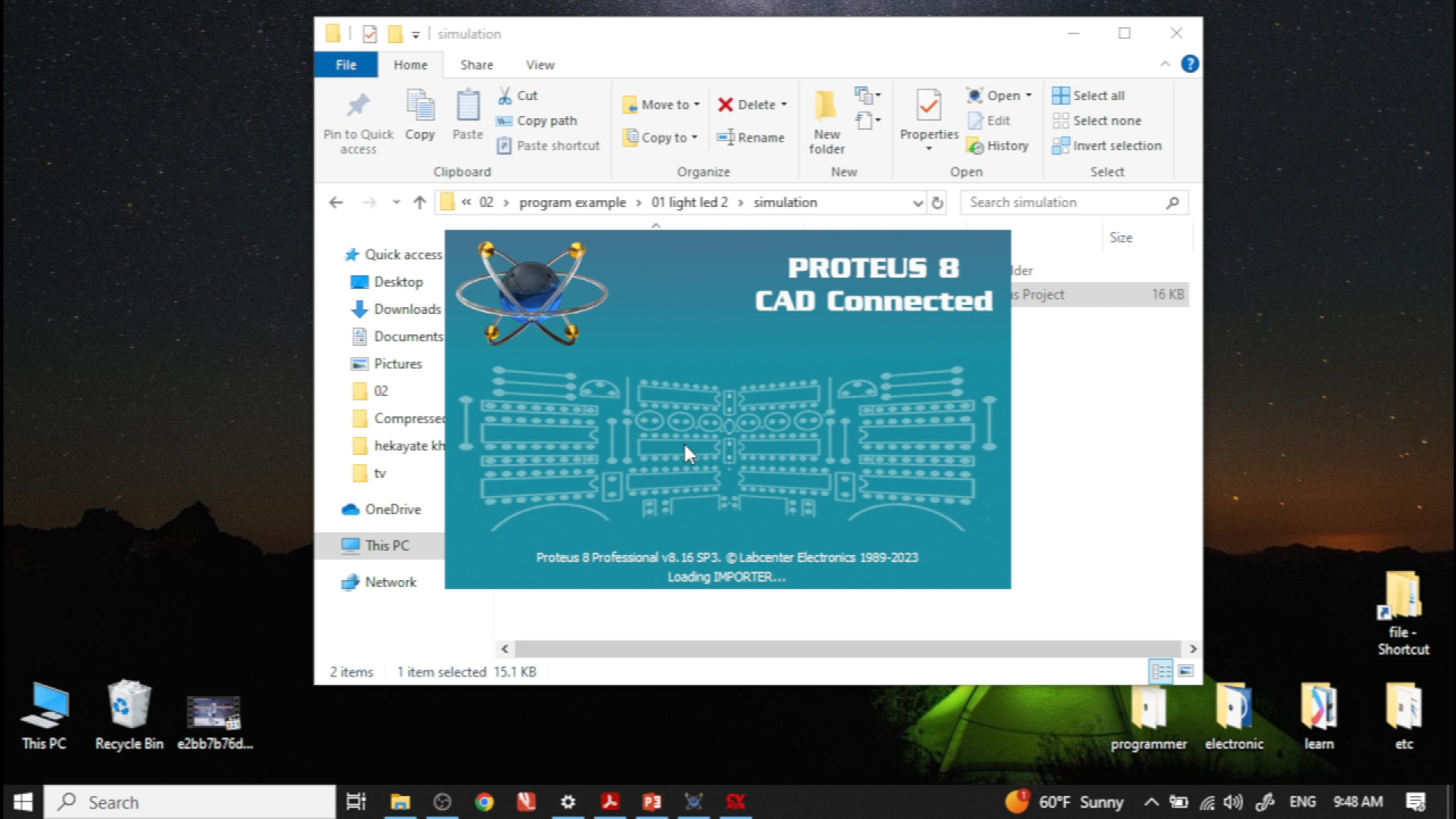The height and width of the screenshot is (819, 1456).
Task: Click the Size column header
Action: [x=1121, y=237]
